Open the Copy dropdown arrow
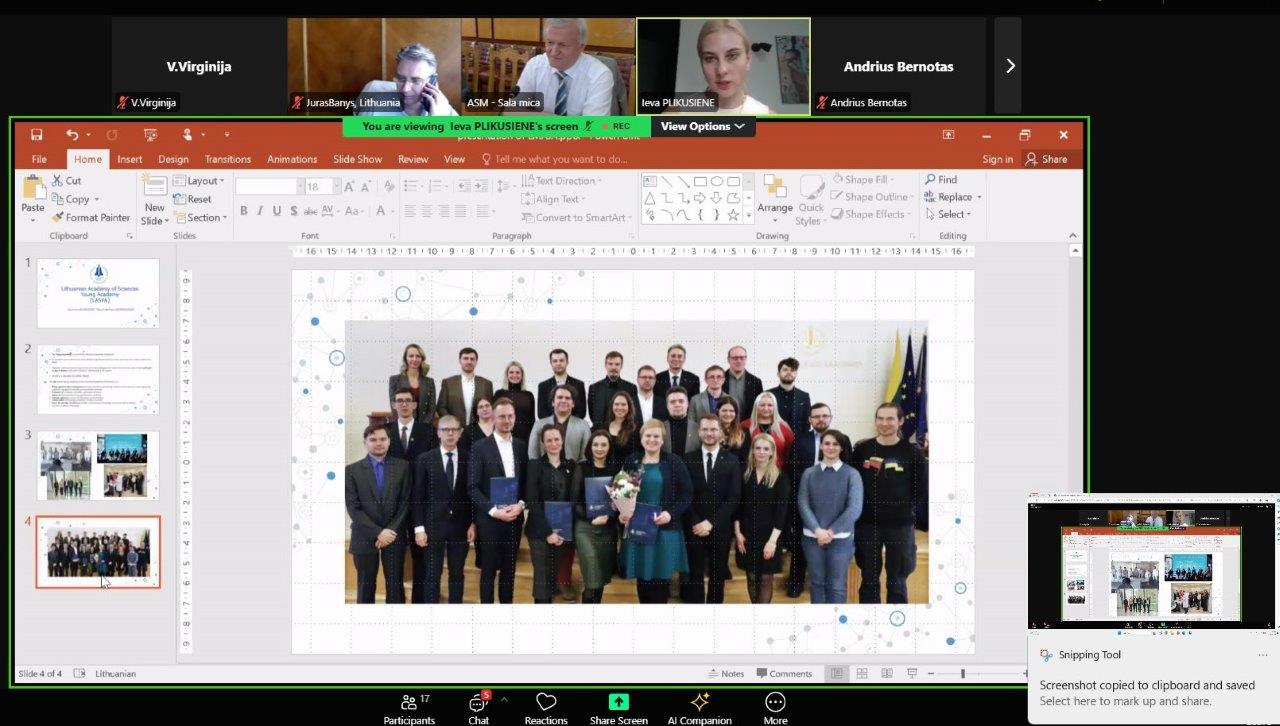The image size is (1280, 726). tap(97, 199)
